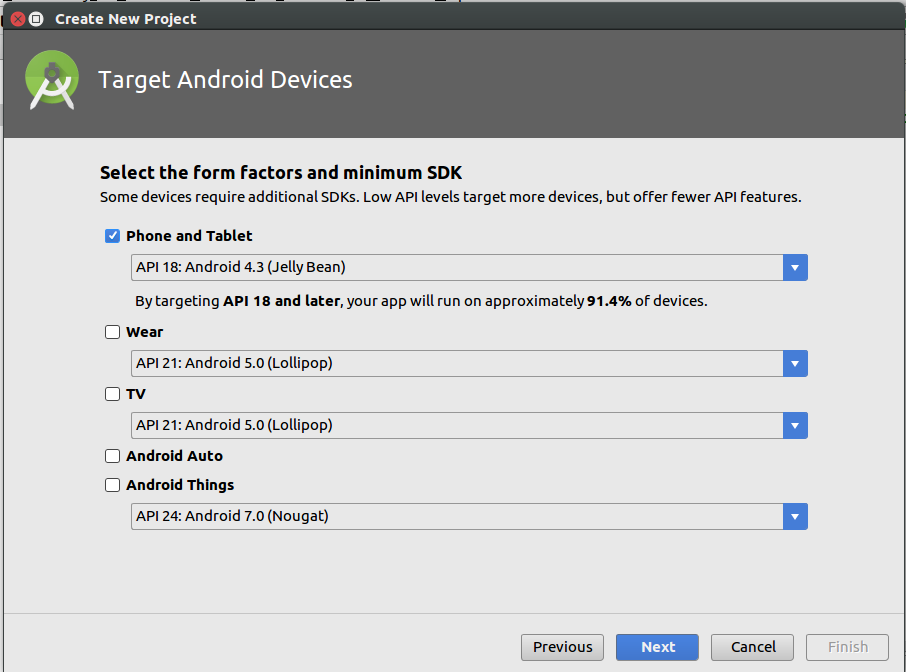Image resolution: width=906 pixels, height=672 pixels.
Task: Open the Android Things API 24 dropdown arrow
Action: point(795,517)
